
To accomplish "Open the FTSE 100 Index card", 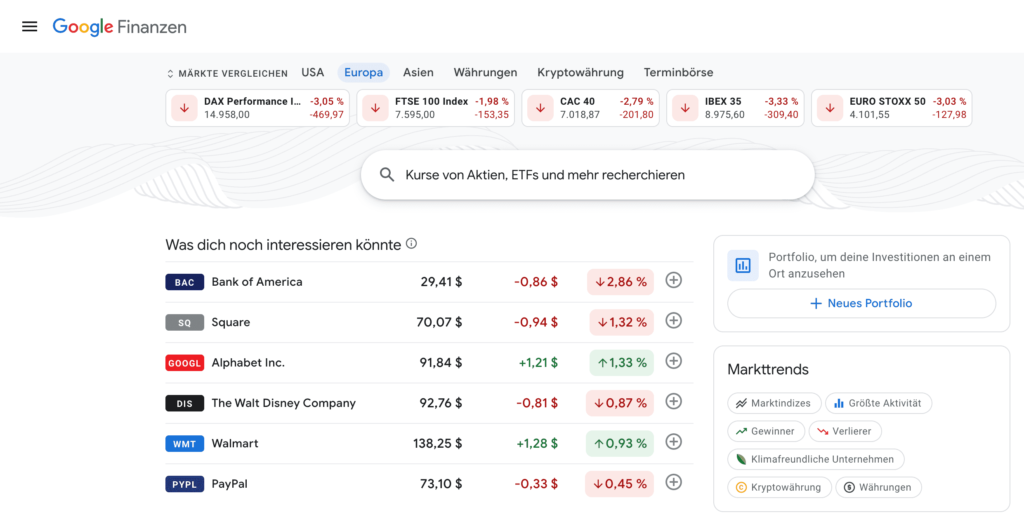I will click(x=435, y=108).
